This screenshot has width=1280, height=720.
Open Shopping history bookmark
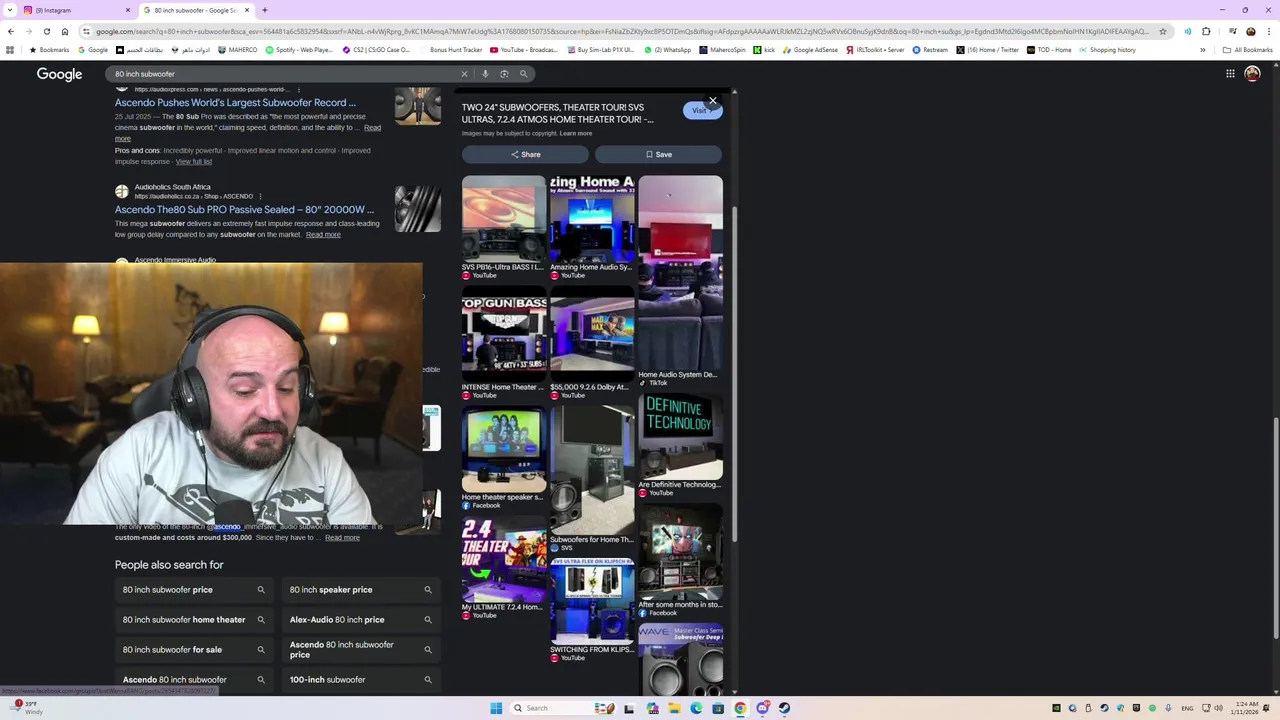click(x=1107, y=50)
